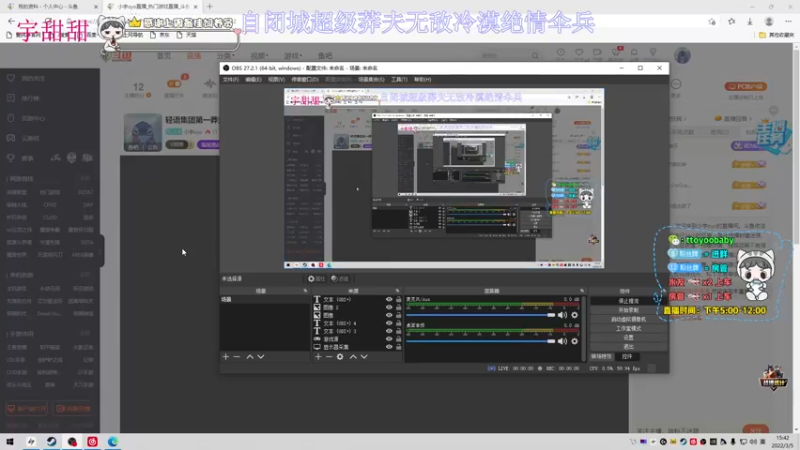Click the notification bell in Douyu header
Screen dimensions: 800x450
pos(634,52)
